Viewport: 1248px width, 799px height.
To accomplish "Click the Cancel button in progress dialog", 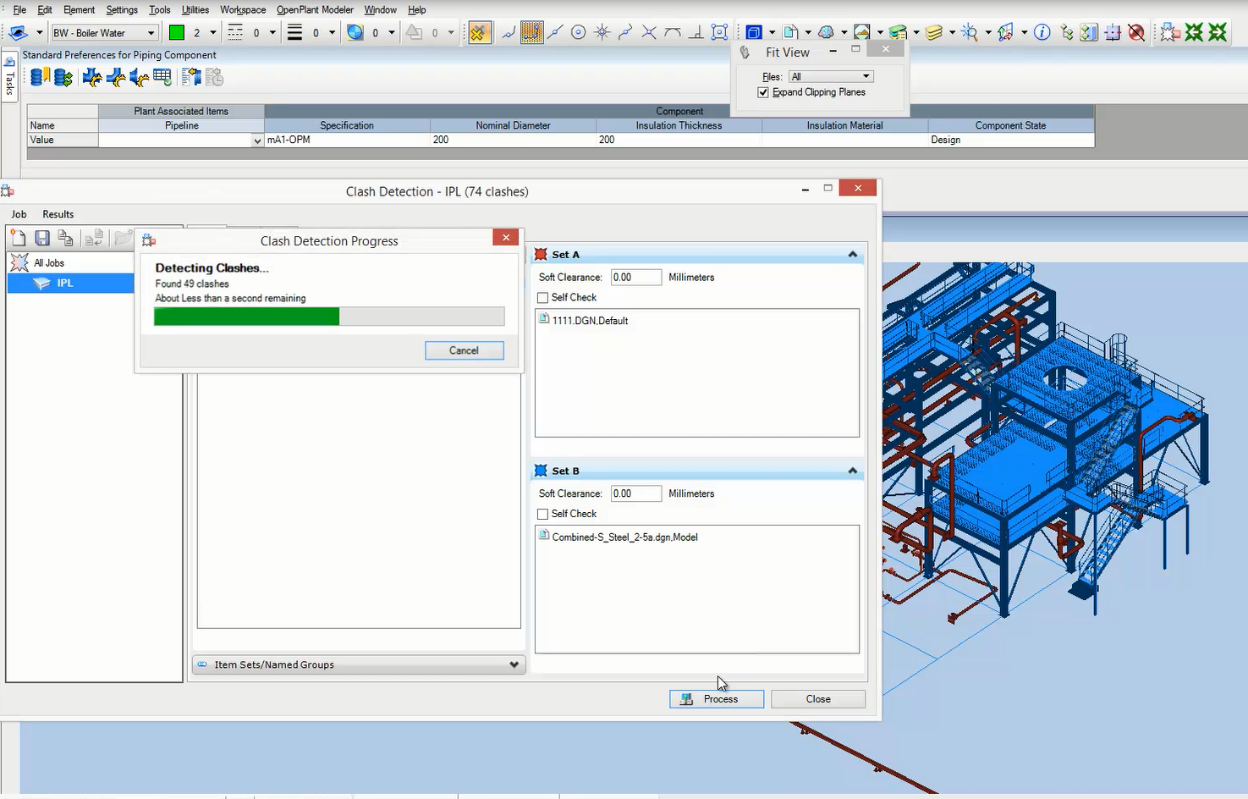I will (464, 351).
